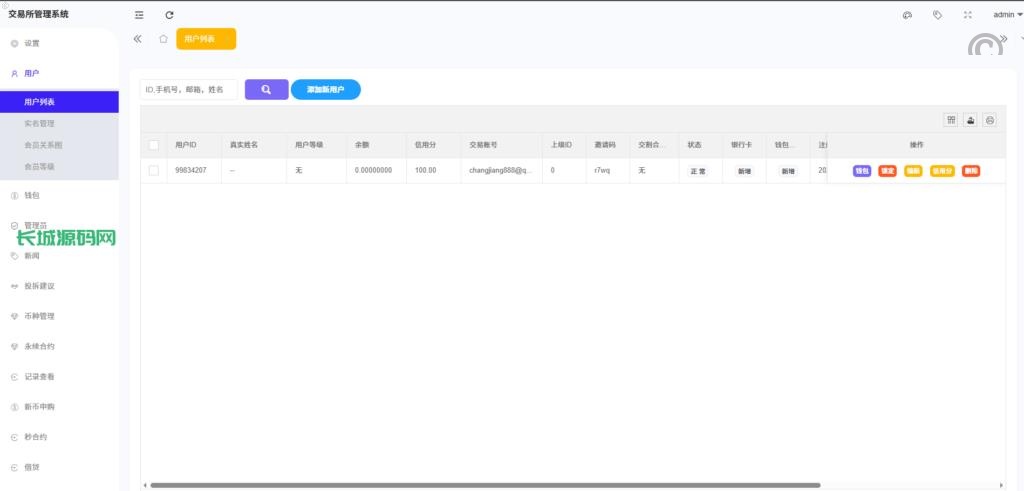Image resolution: width=1024 pixels, height=491 pixels.
Task: Open the admin account dropdown
Action: (x=1007, y=15)
